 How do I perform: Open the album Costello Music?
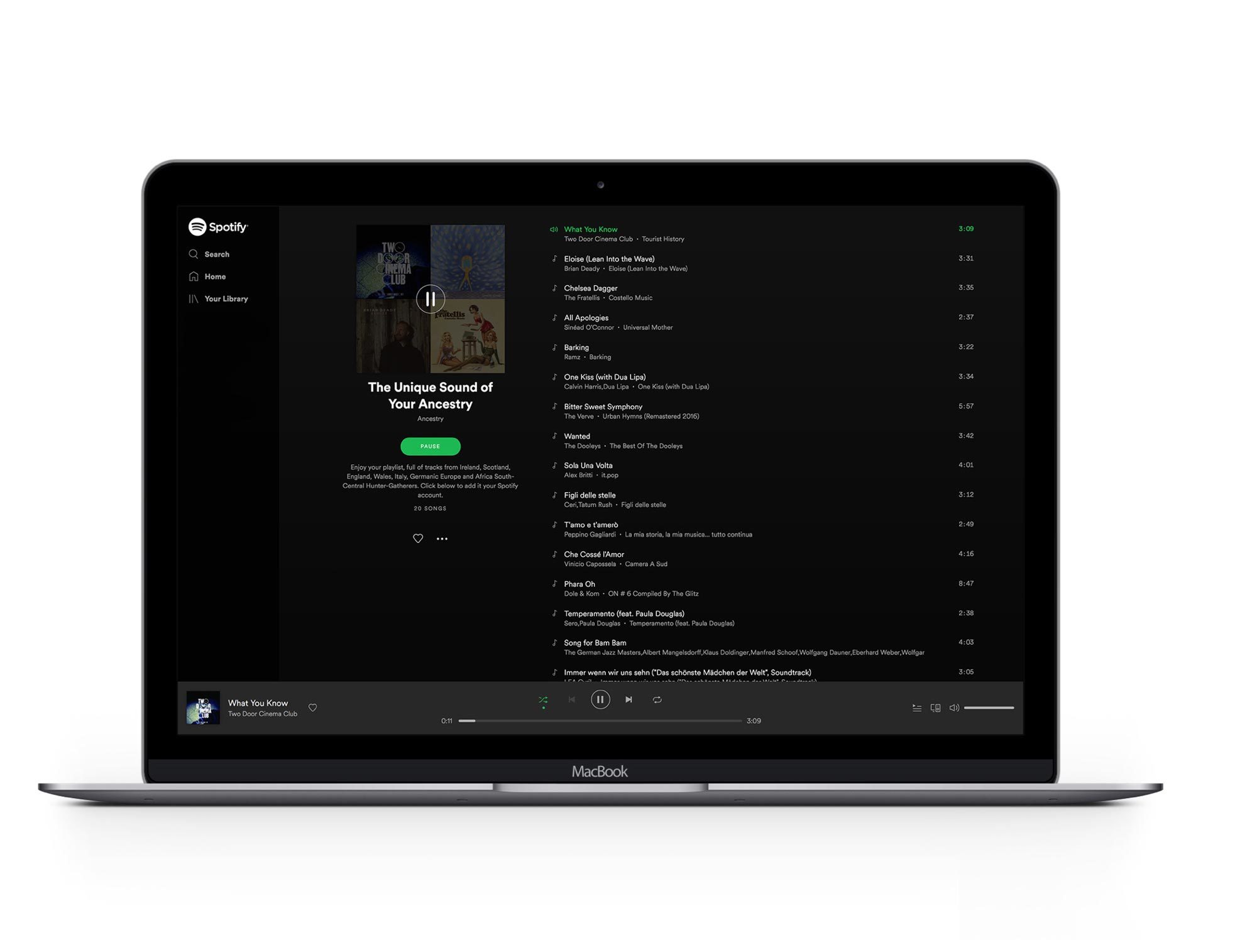point(630,298)
